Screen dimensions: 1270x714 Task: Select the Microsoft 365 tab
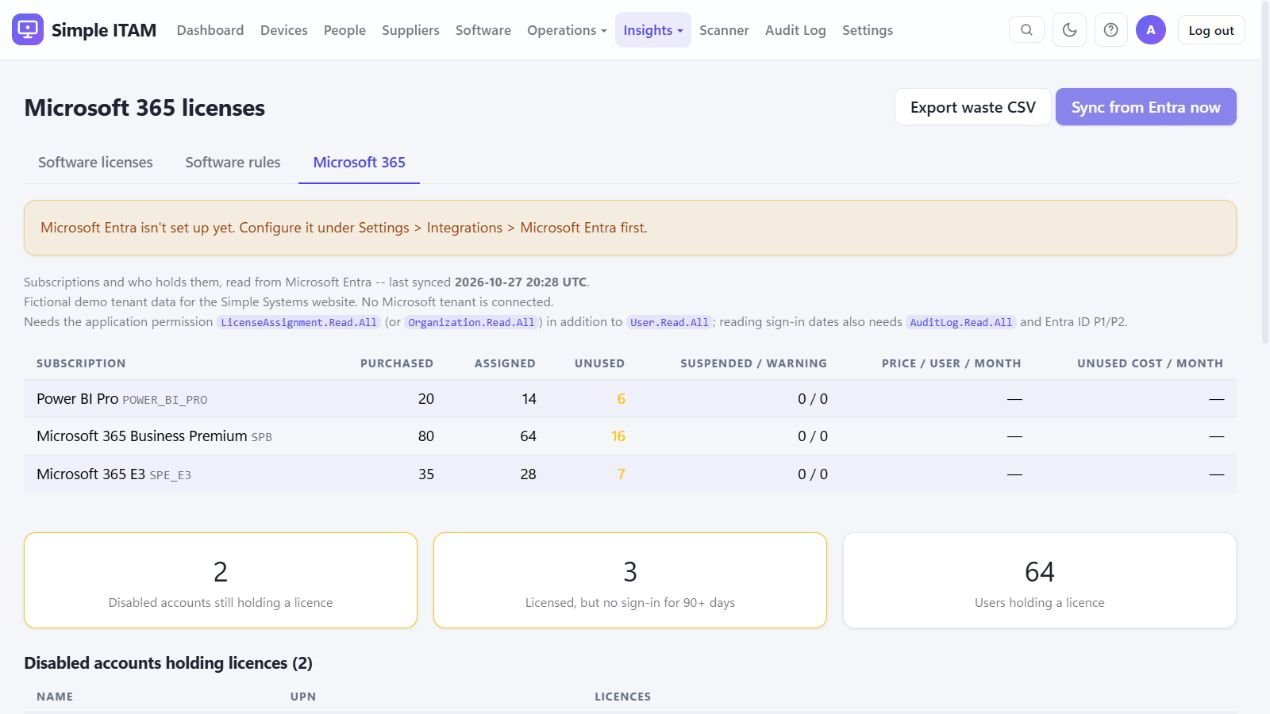pos(359,162)
